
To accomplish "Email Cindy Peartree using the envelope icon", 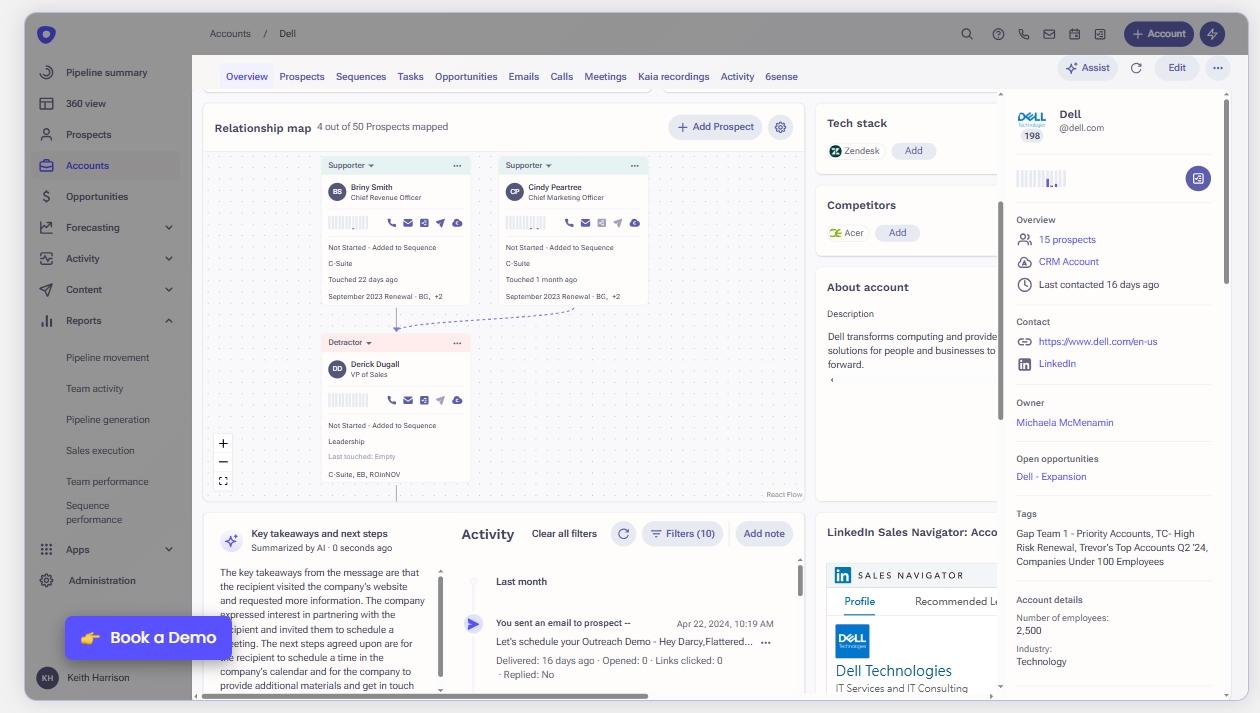I will (x=585, y=223).
